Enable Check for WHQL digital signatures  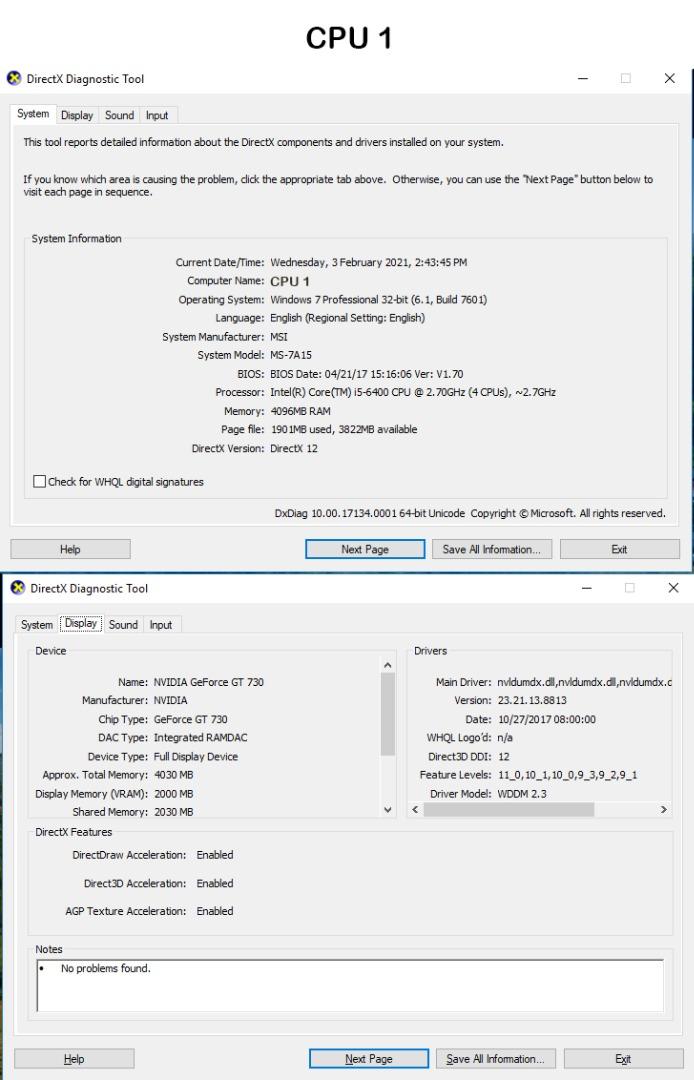click(x=40, y=482)
